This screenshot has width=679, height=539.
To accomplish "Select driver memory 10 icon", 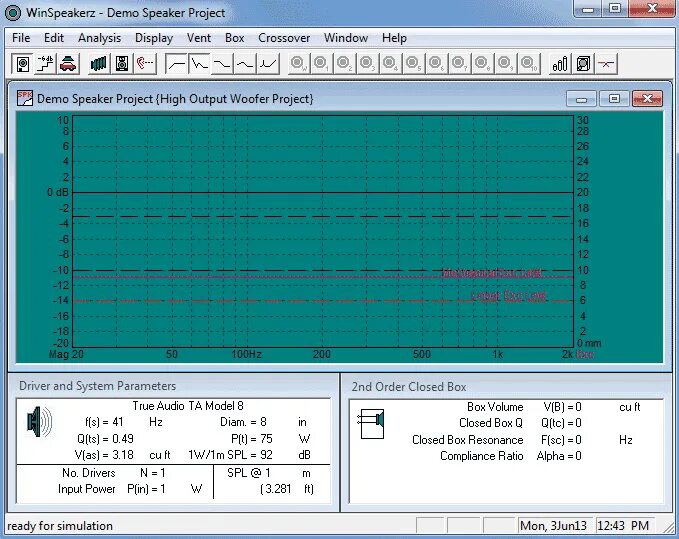I will point(529,64).
